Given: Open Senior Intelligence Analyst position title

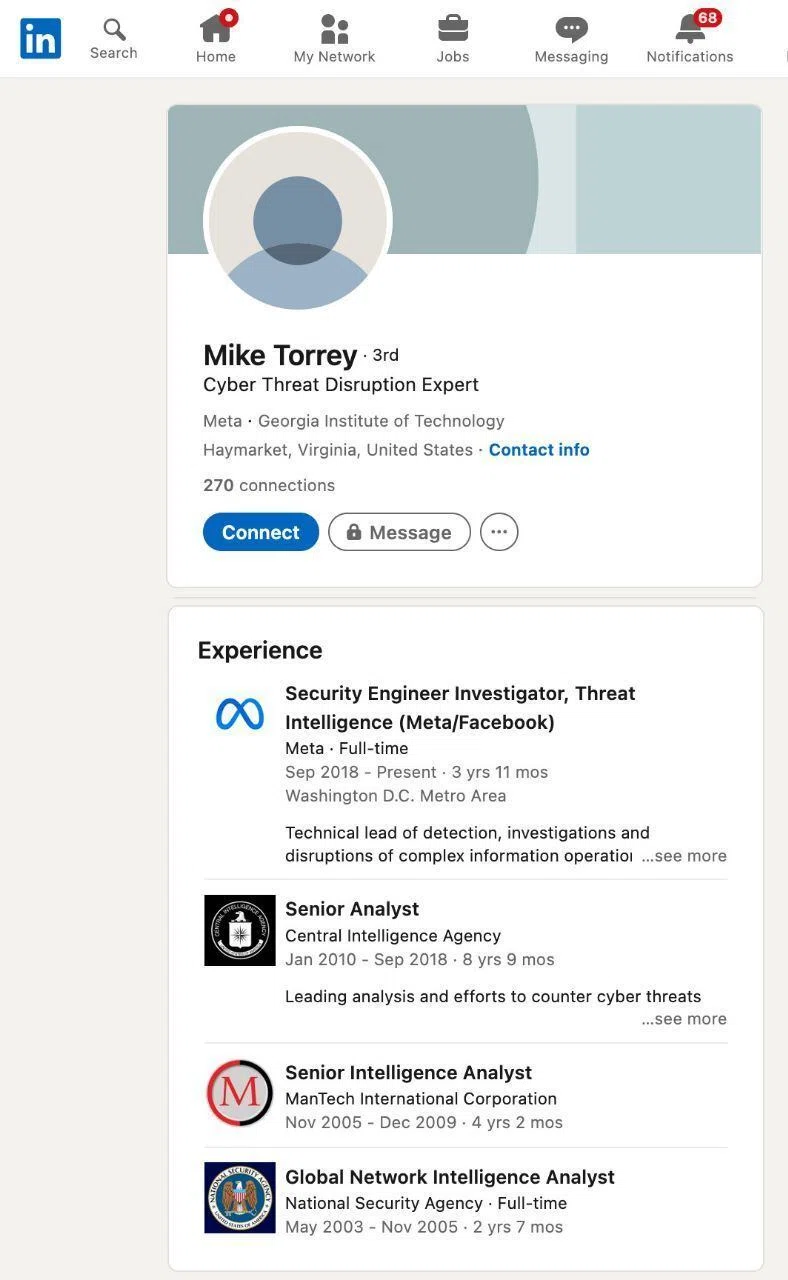Looking at the screenshot, I should [408, 1073].
